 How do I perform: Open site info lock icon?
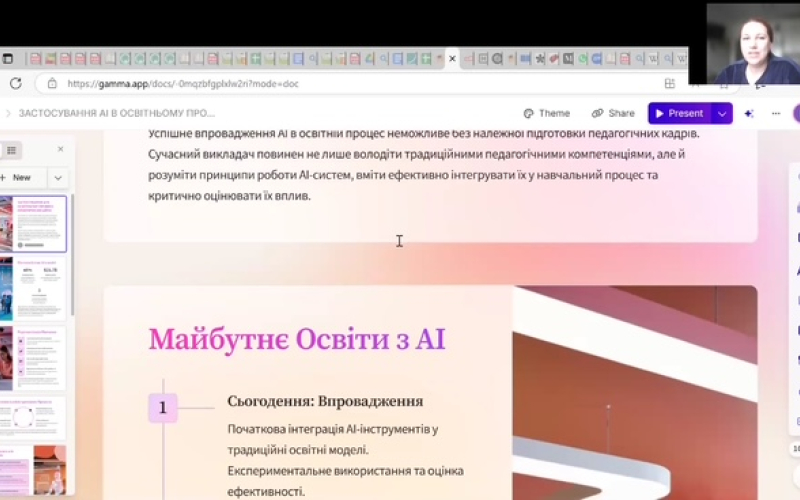tap(52, 84)
